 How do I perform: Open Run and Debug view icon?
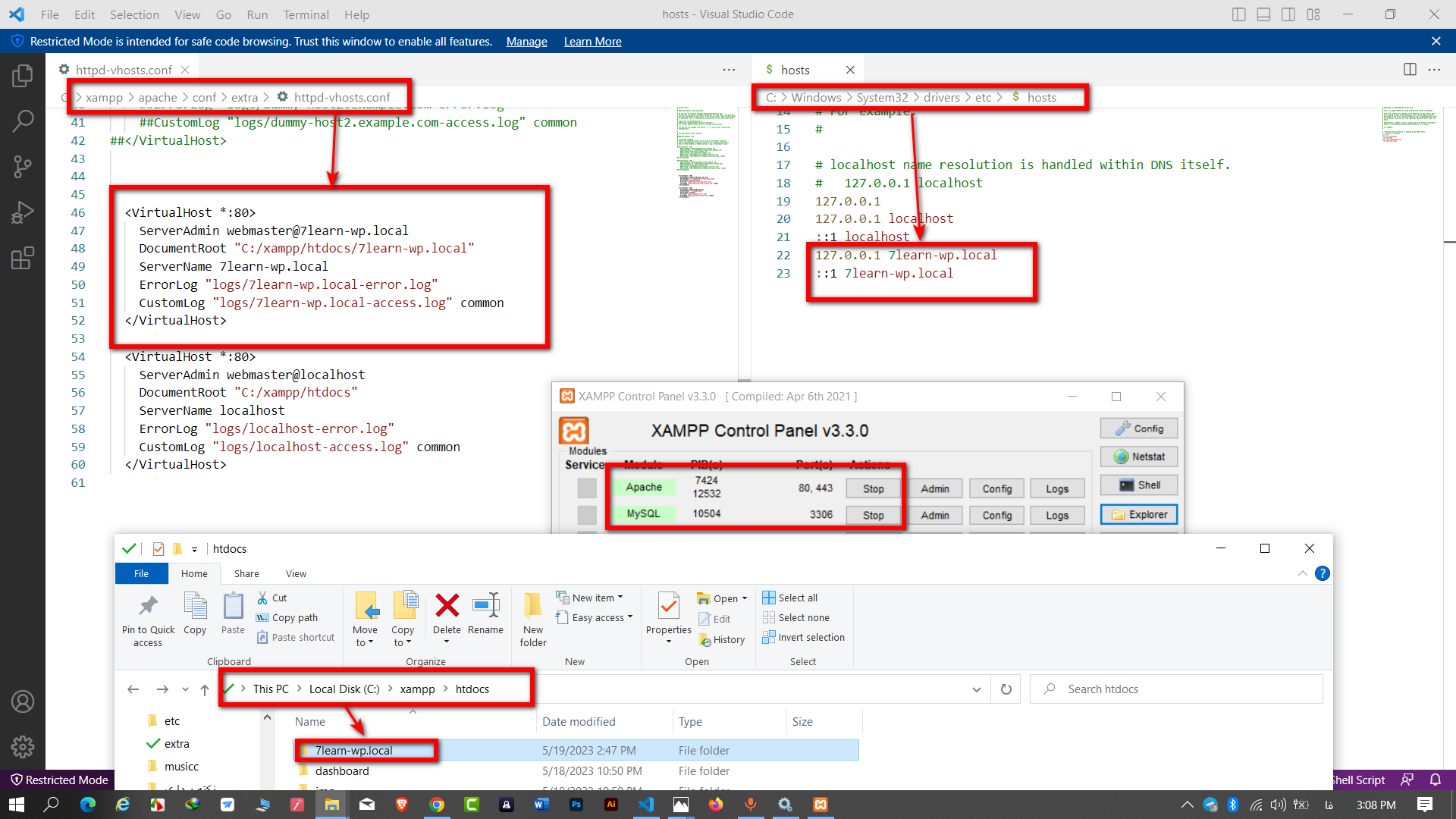(23, 212)
